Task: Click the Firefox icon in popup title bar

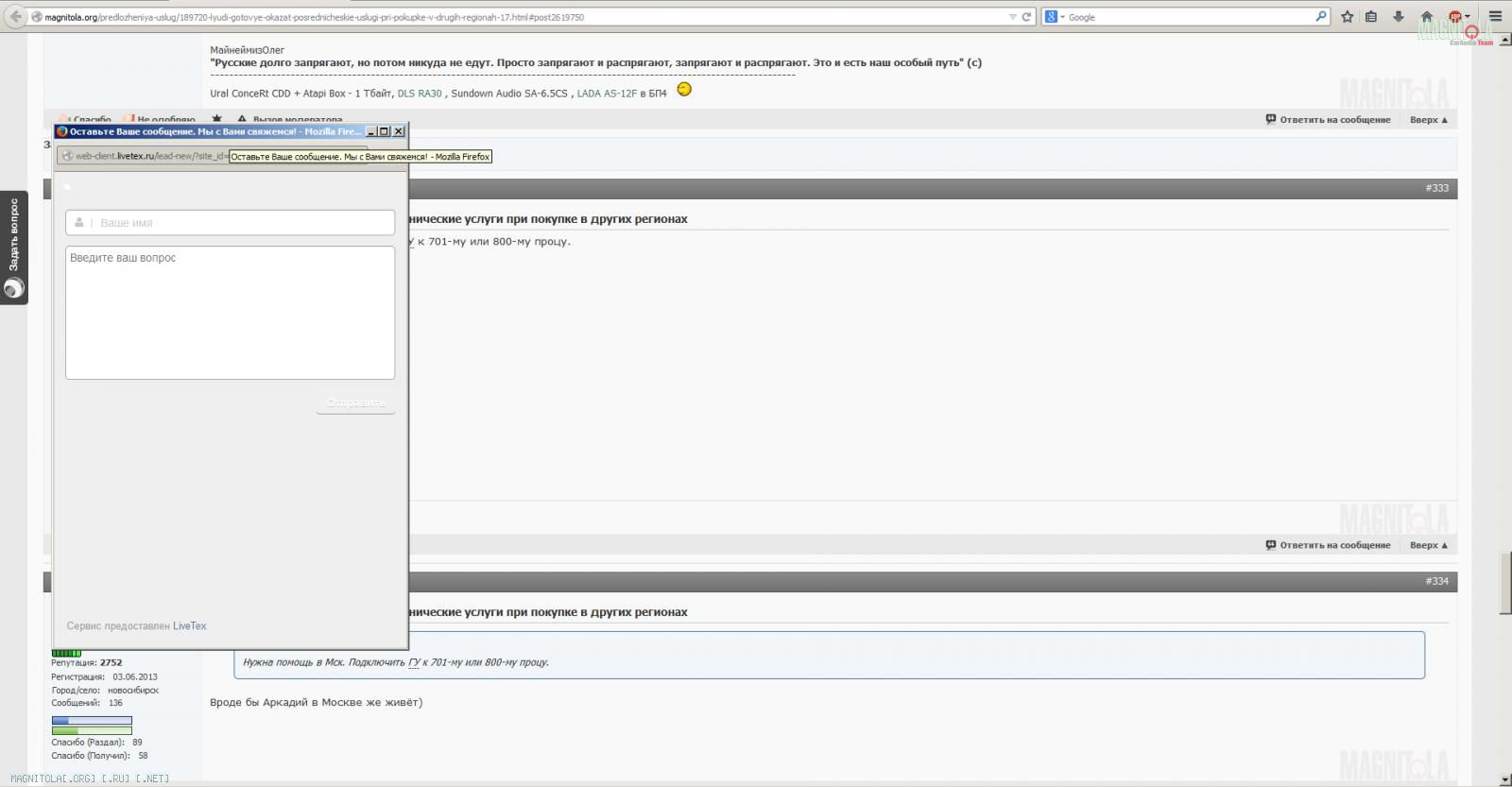Action: [62, 131]
